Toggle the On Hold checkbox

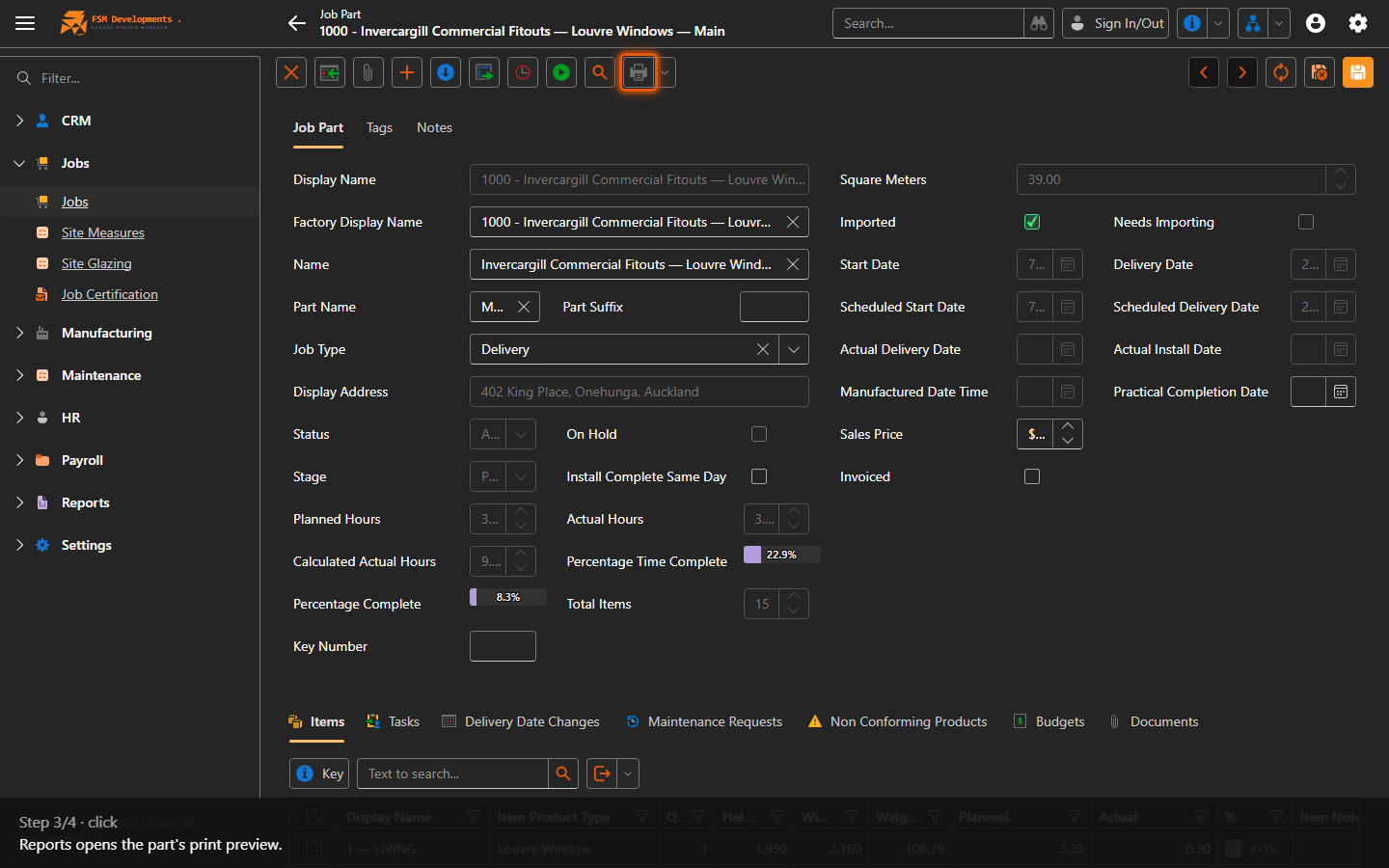pyautogui.click(x=759, y=434)
